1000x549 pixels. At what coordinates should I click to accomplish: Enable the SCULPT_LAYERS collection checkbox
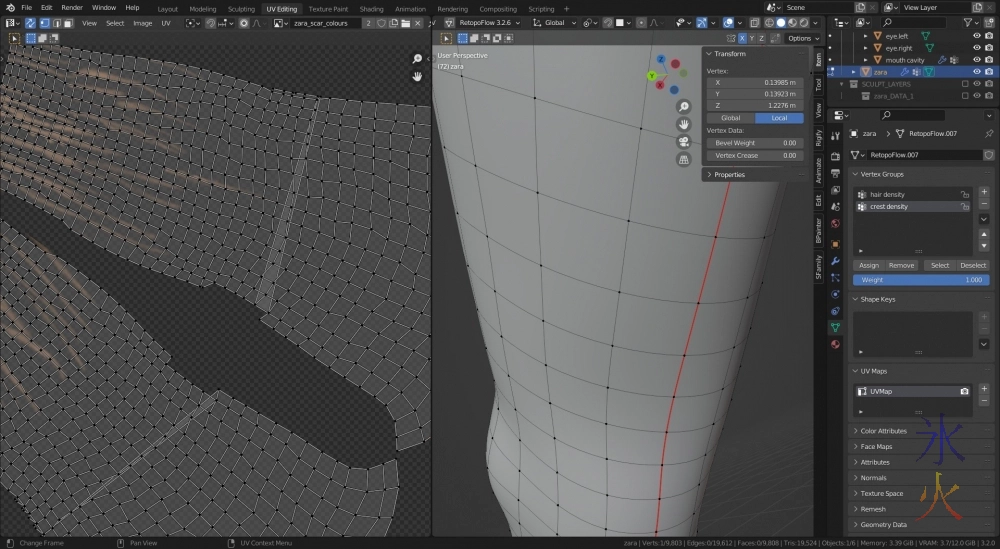point(965,84)
